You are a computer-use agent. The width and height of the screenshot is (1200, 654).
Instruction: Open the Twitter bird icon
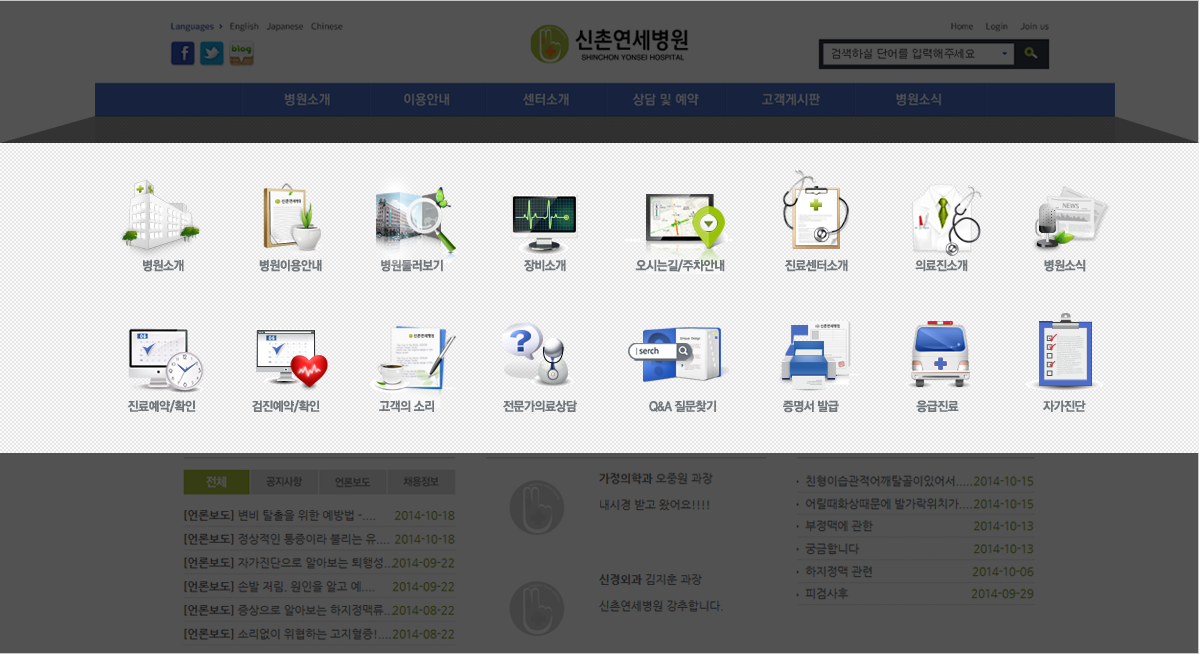point(212,53)
